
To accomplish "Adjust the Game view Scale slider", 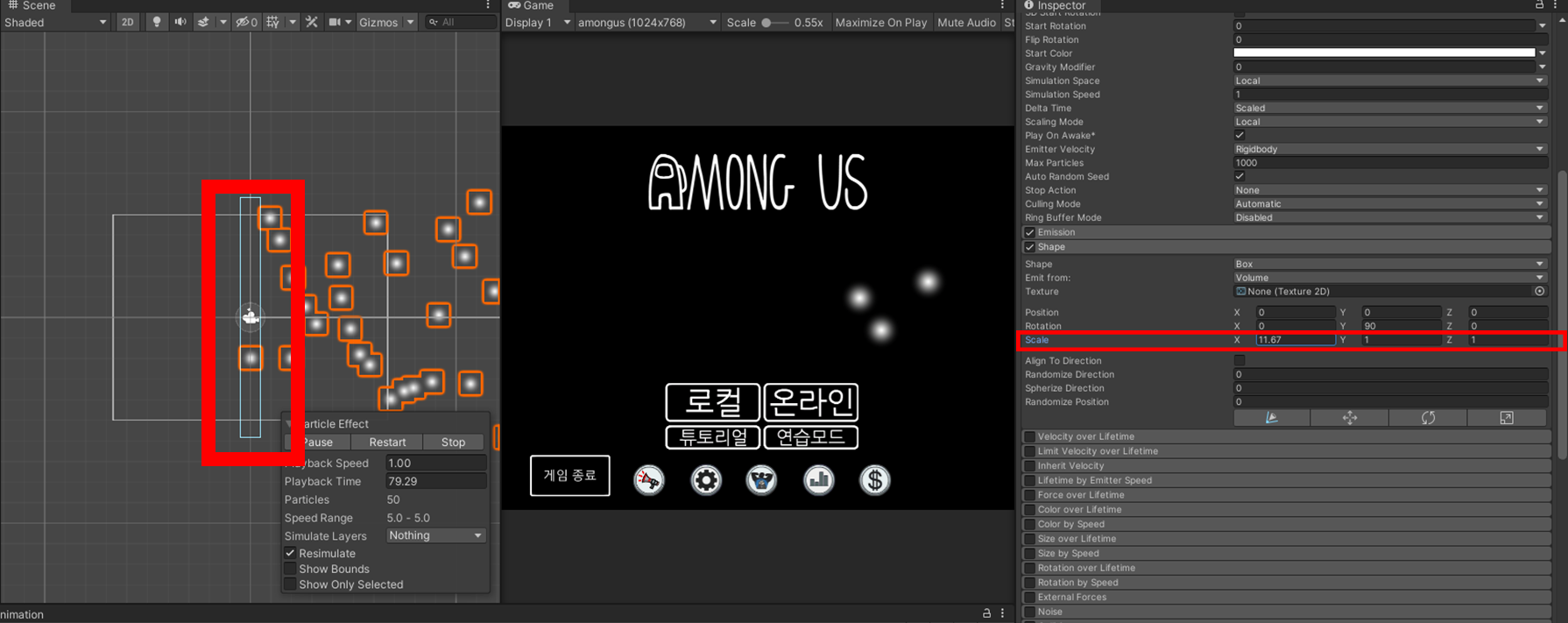I will click(x=773, y=22).
